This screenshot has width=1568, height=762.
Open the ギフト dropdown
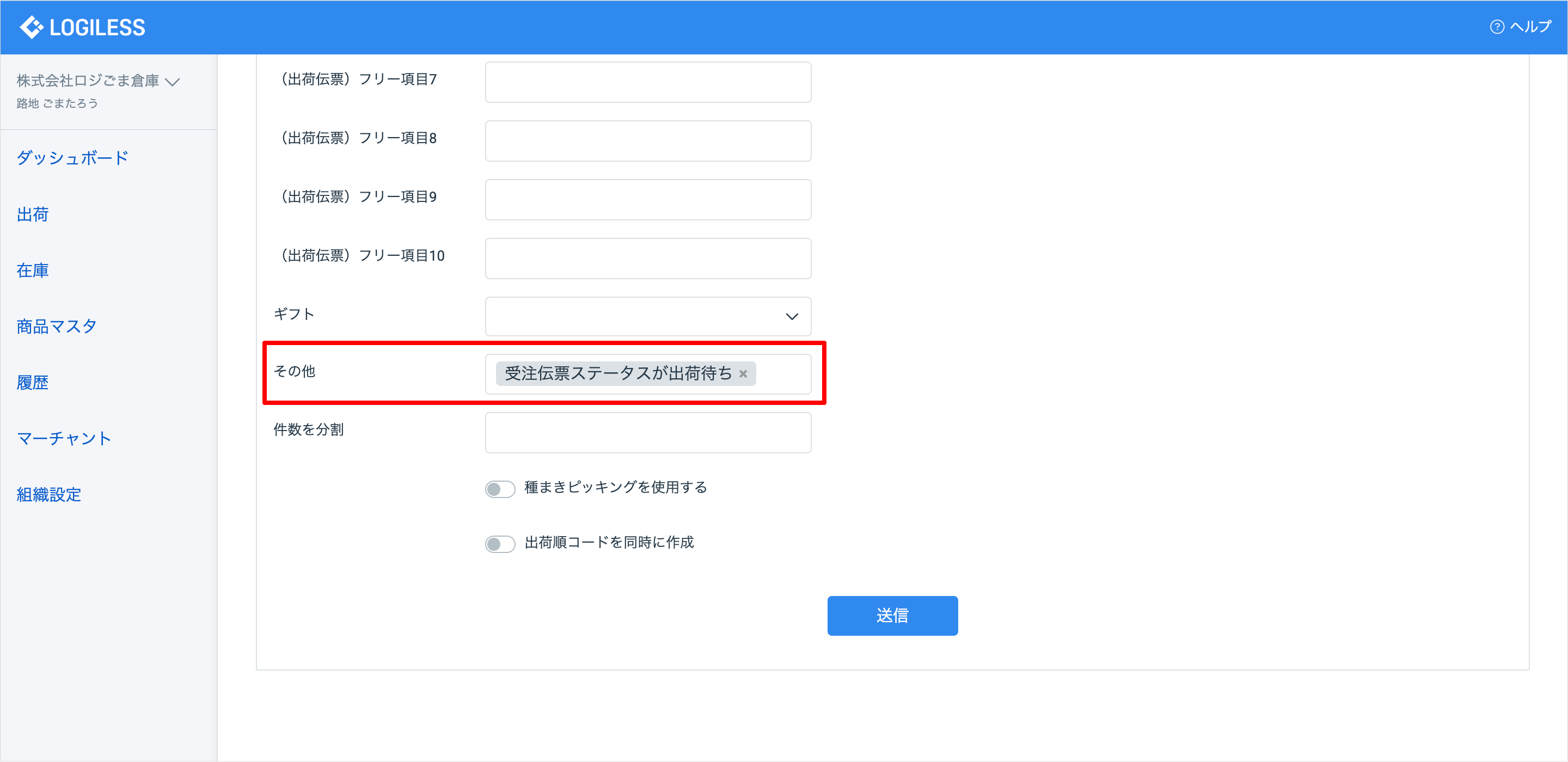[x=648, y=316]
